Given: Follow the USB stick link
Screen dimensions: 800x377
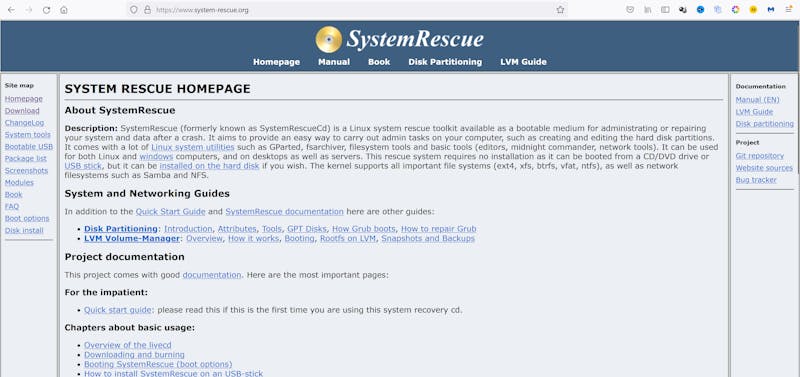Looking at the screenshot, I should click(x=83, y=166).
